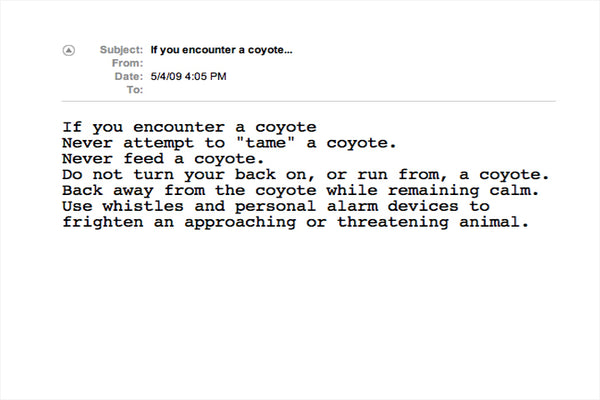The width and height of the screenshot is (600, 400).
Task: Click the line 'Never attempt to "tame" a coyote.'
Action: click(229, 143)
